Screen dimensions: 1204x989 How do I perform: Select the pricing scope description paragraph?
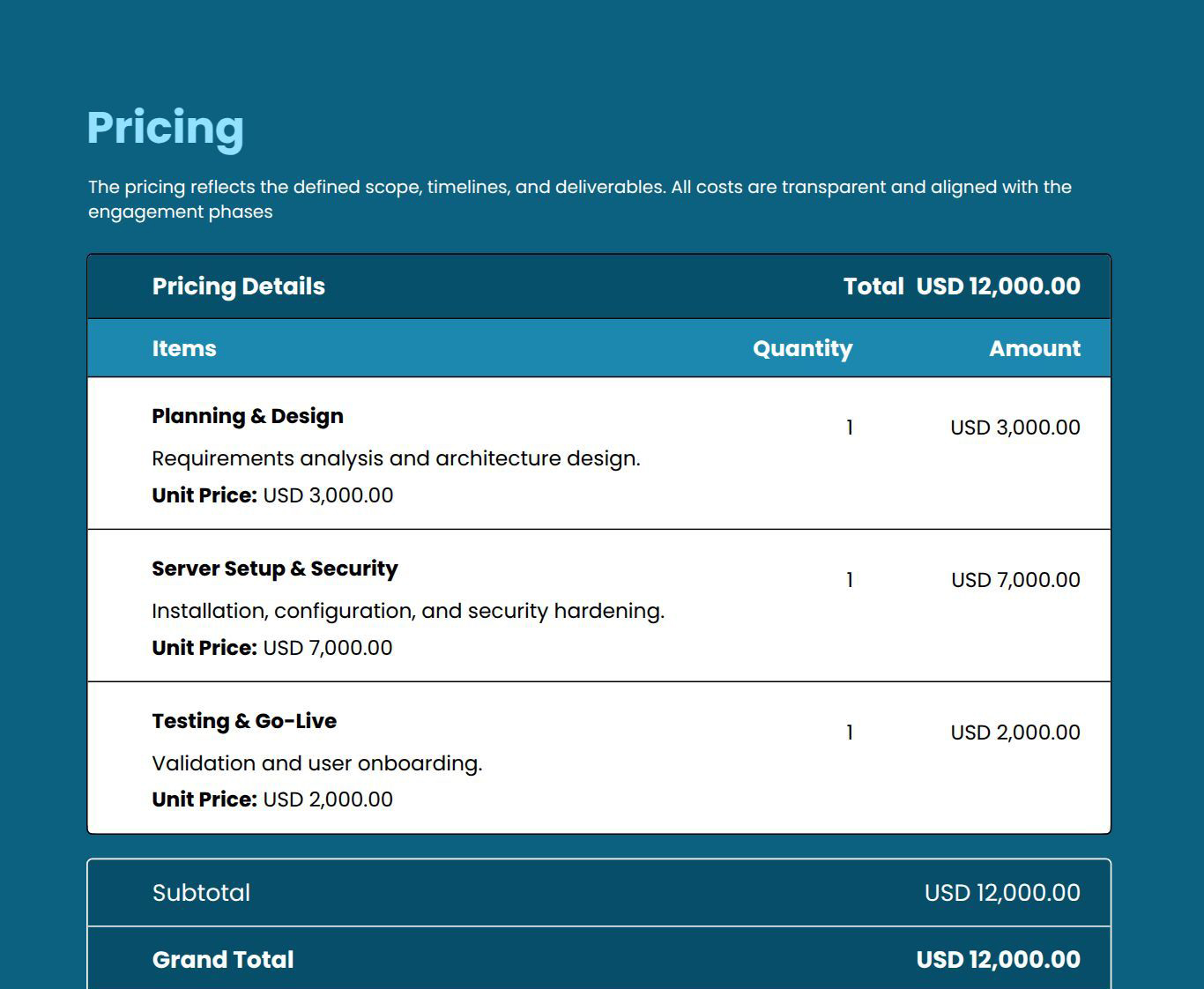(579, 199)
